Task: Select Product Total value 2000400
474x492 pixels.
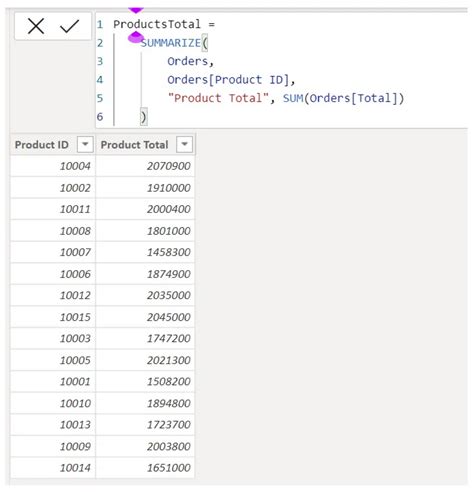Action: coord(145,209)
